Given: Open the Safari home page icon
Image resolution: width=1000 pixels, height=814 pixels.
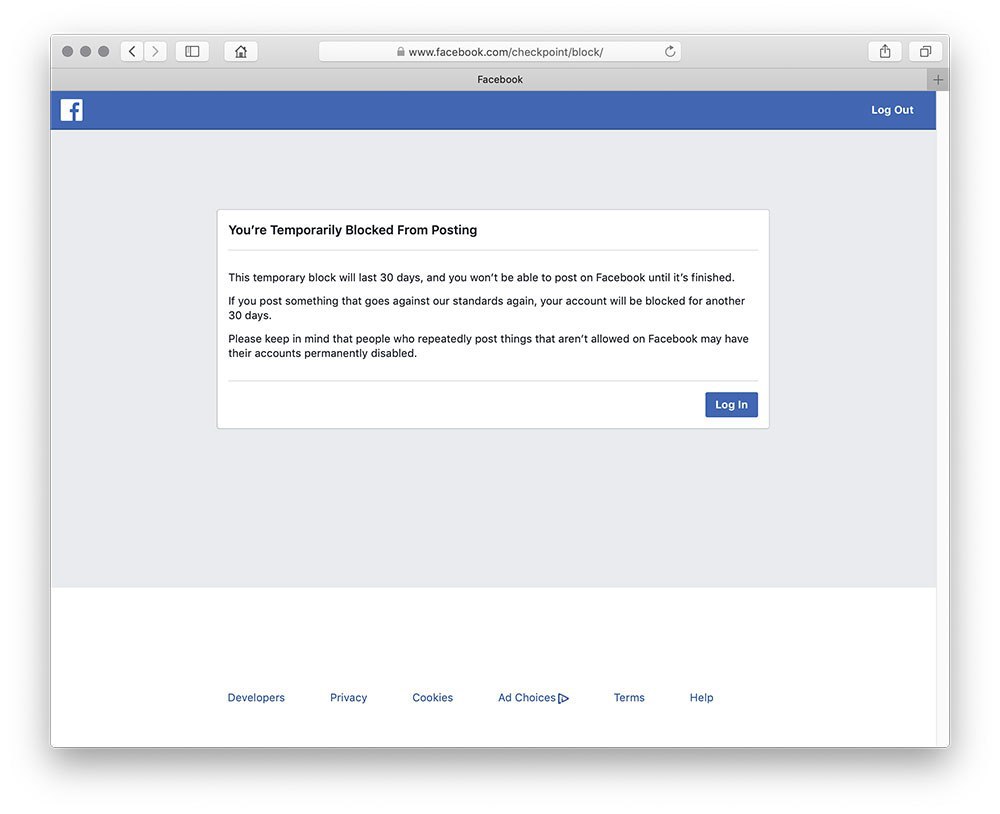Looking at the screenshot, I should [240, 52].
